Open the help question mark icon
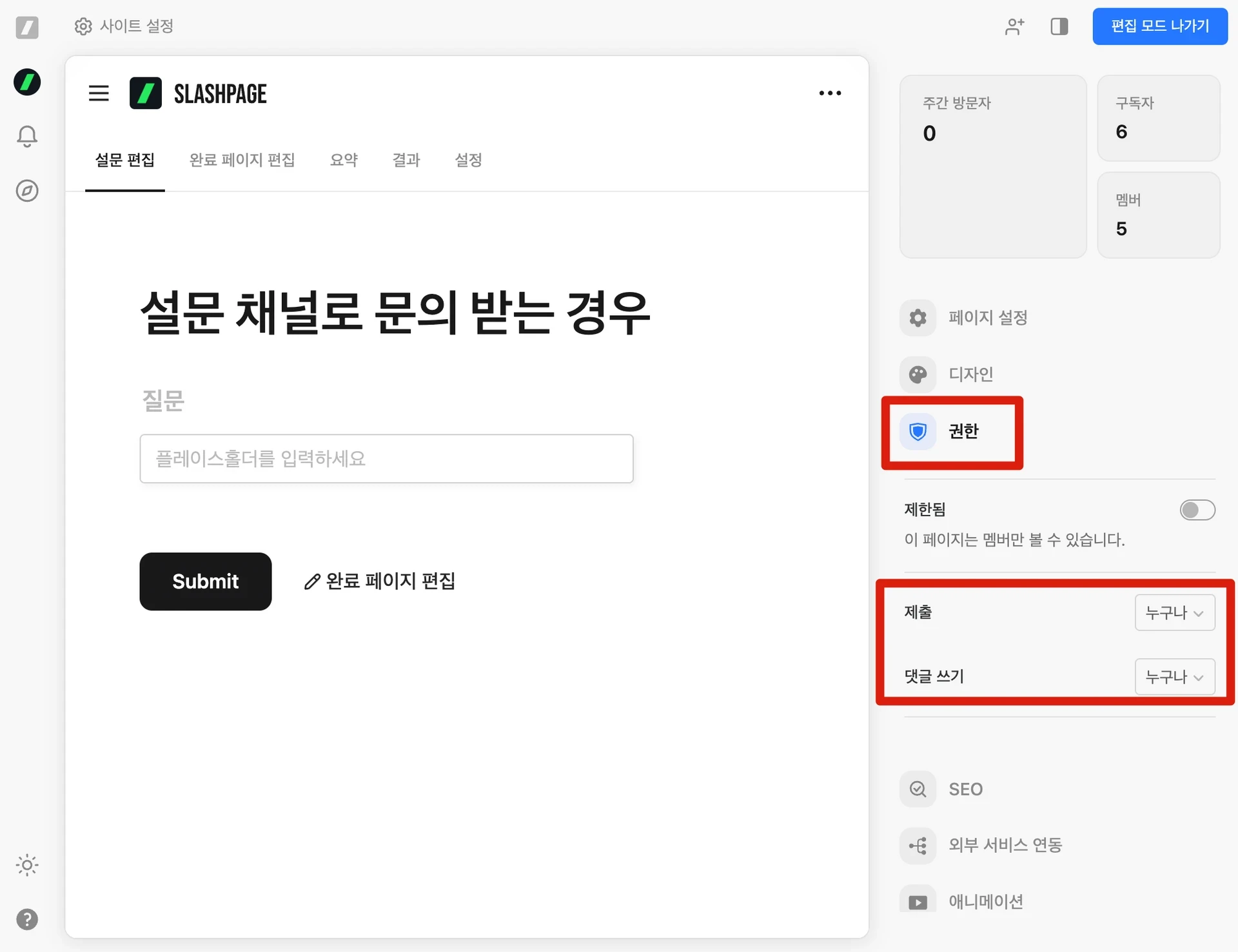The height and width of the screenshot is (952, 1238). point(27,919)
